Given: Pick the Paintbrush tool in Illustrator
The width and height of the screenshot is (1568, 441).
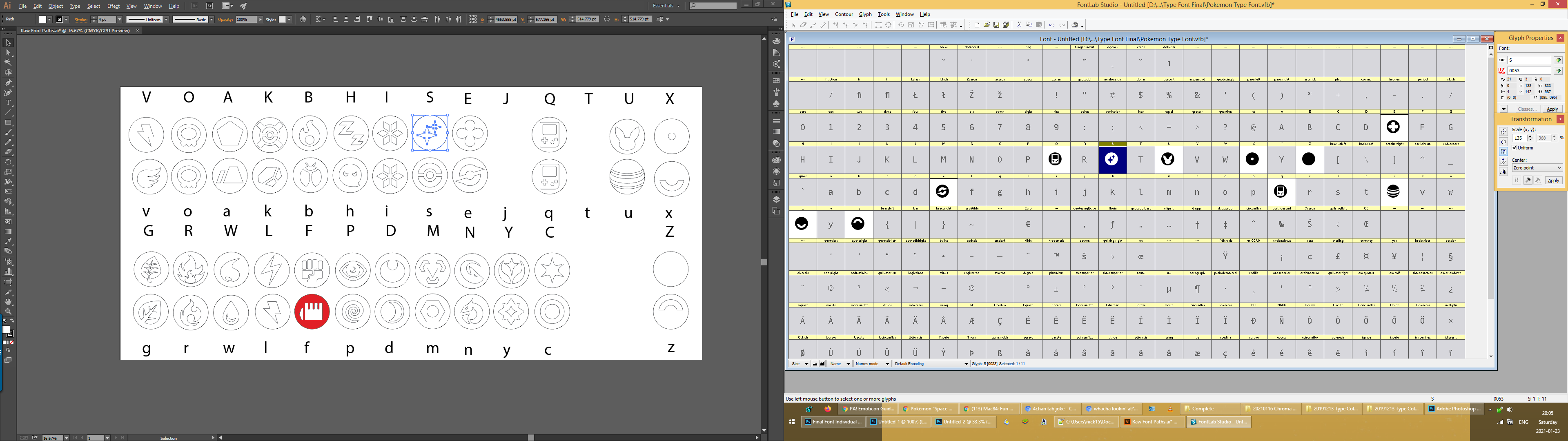Looking at the screenshot, I should click(9, 132).
